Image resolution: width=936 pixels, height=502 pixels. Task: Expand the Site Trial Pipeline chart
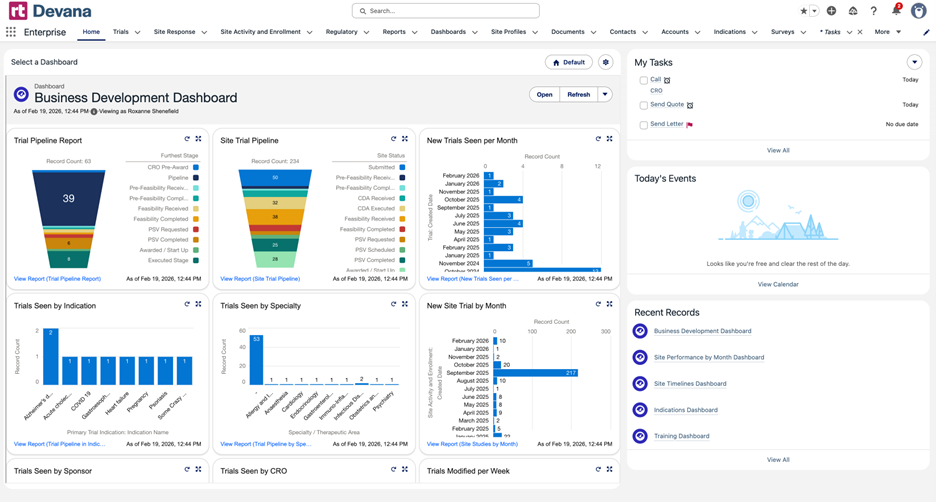(x=405, y=139)
